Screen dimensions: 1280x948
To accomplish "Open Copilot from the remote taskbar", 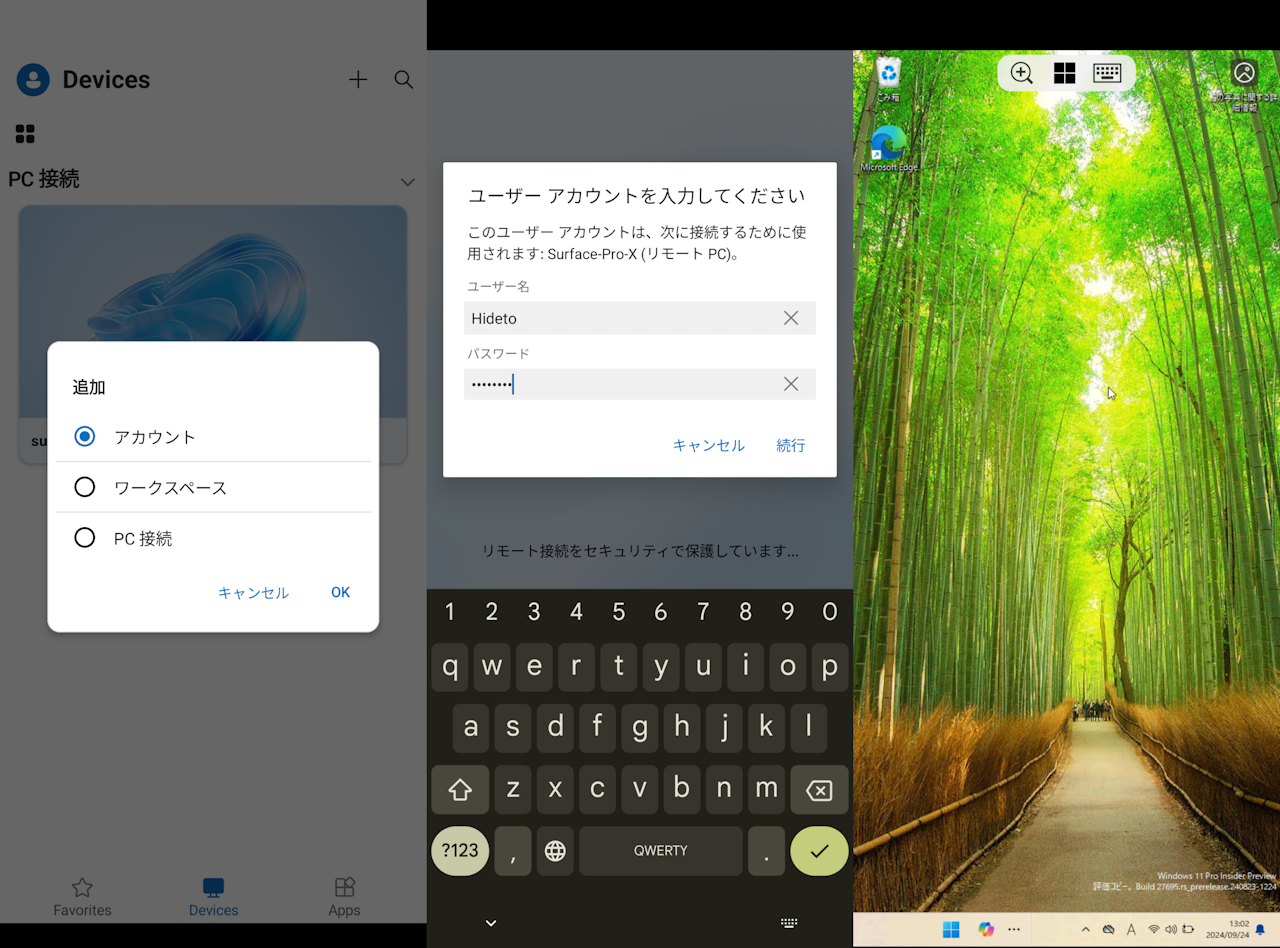I will 986,929.
